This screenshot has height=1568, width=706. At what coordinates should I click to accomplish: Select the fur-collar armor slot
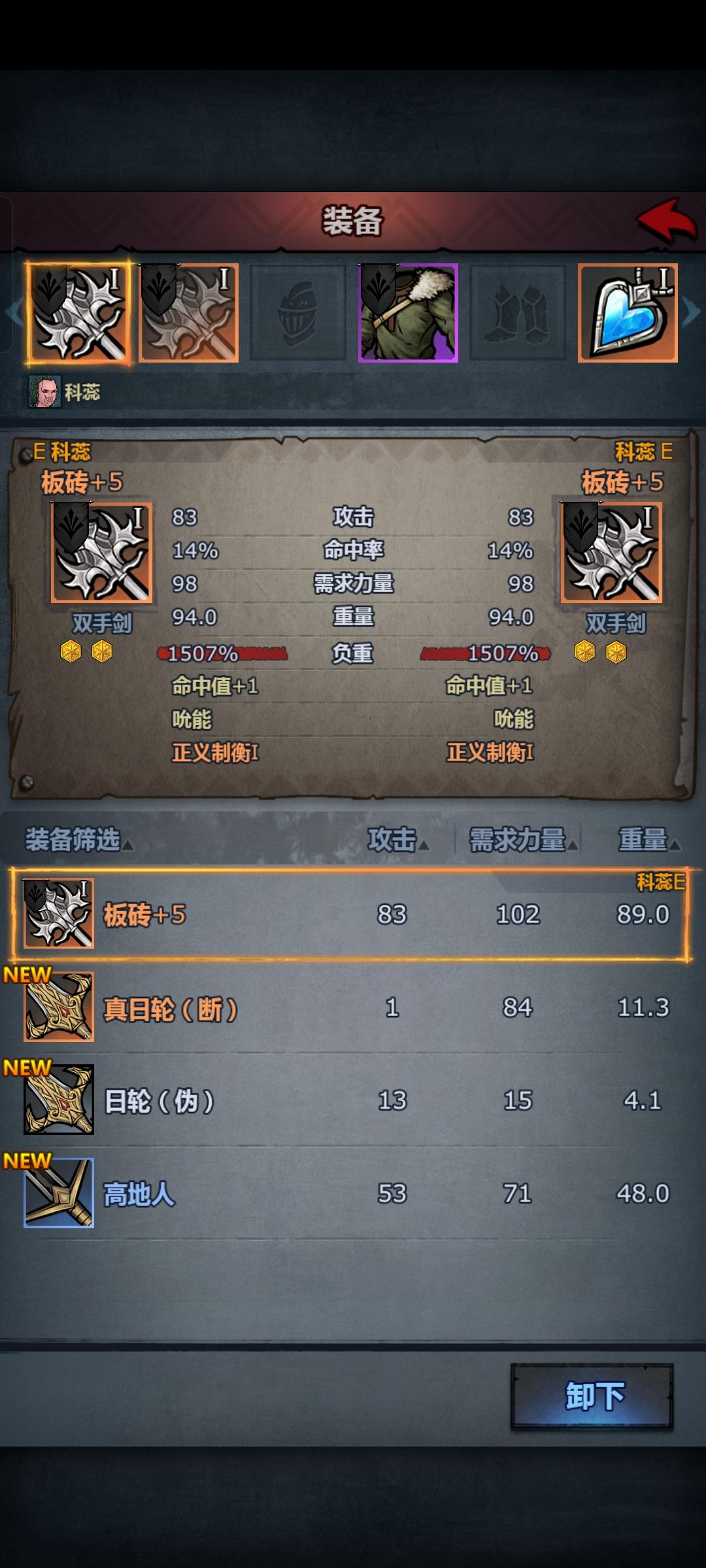pyautogui.click(x=408, y=313)
